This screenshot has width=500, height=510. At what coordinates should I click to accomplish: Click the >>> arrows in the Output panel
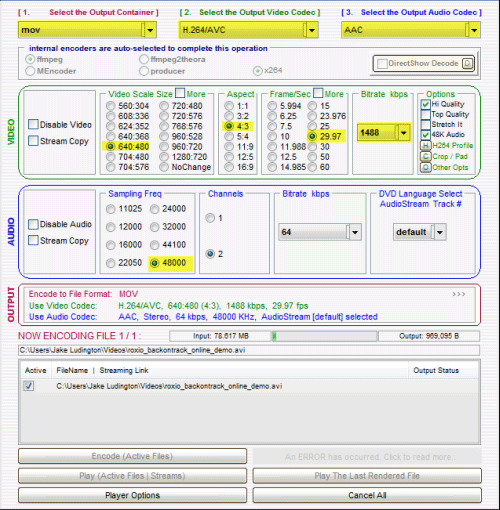point(459,294)
